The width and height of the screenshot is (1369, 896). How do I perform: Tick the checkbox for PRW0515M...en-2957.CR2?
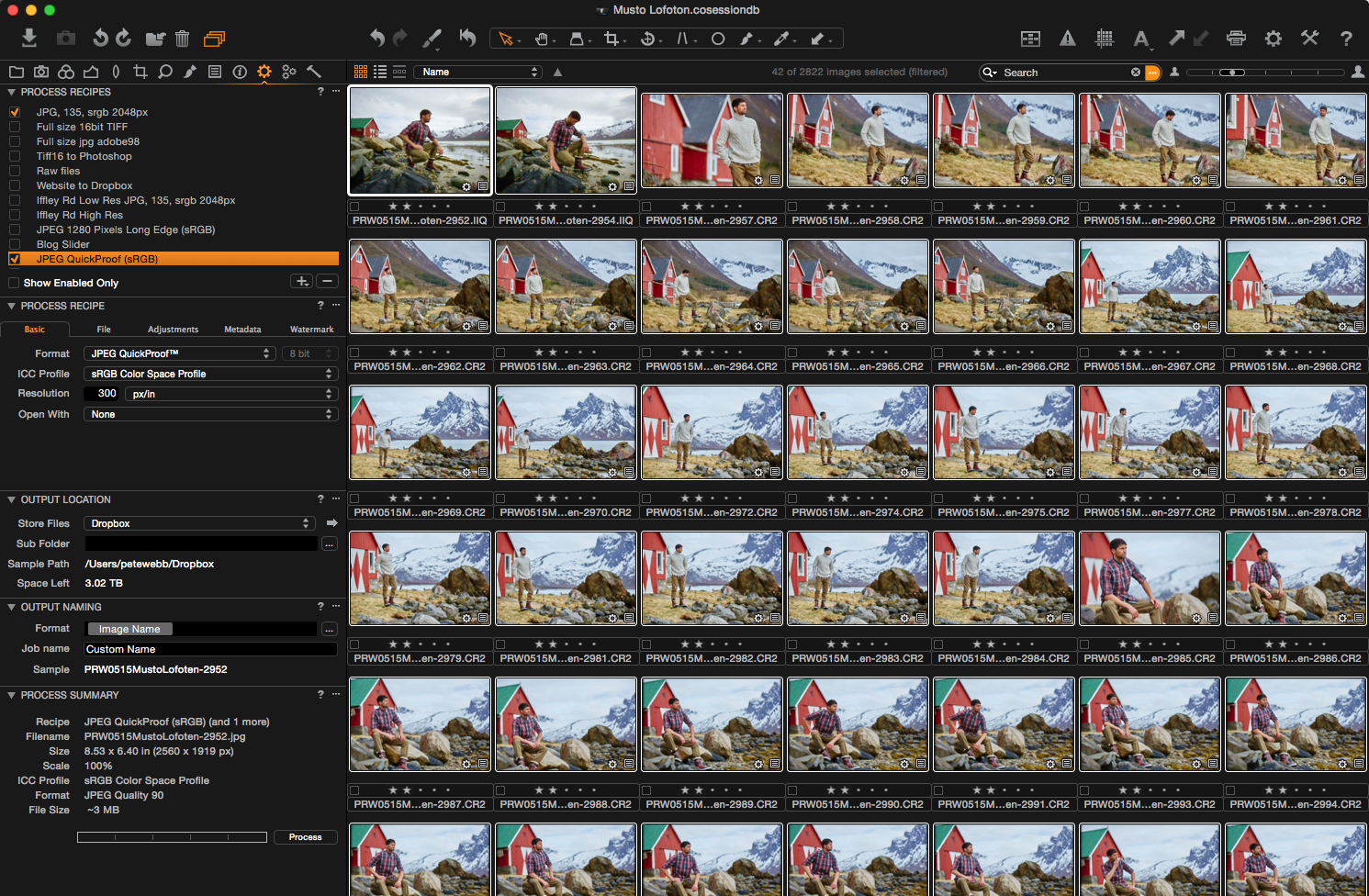646,207
